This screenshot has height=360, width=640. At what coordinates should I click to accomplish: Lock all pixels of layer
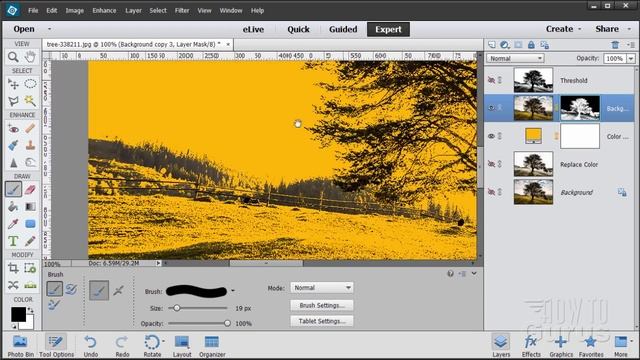point(531,45)
